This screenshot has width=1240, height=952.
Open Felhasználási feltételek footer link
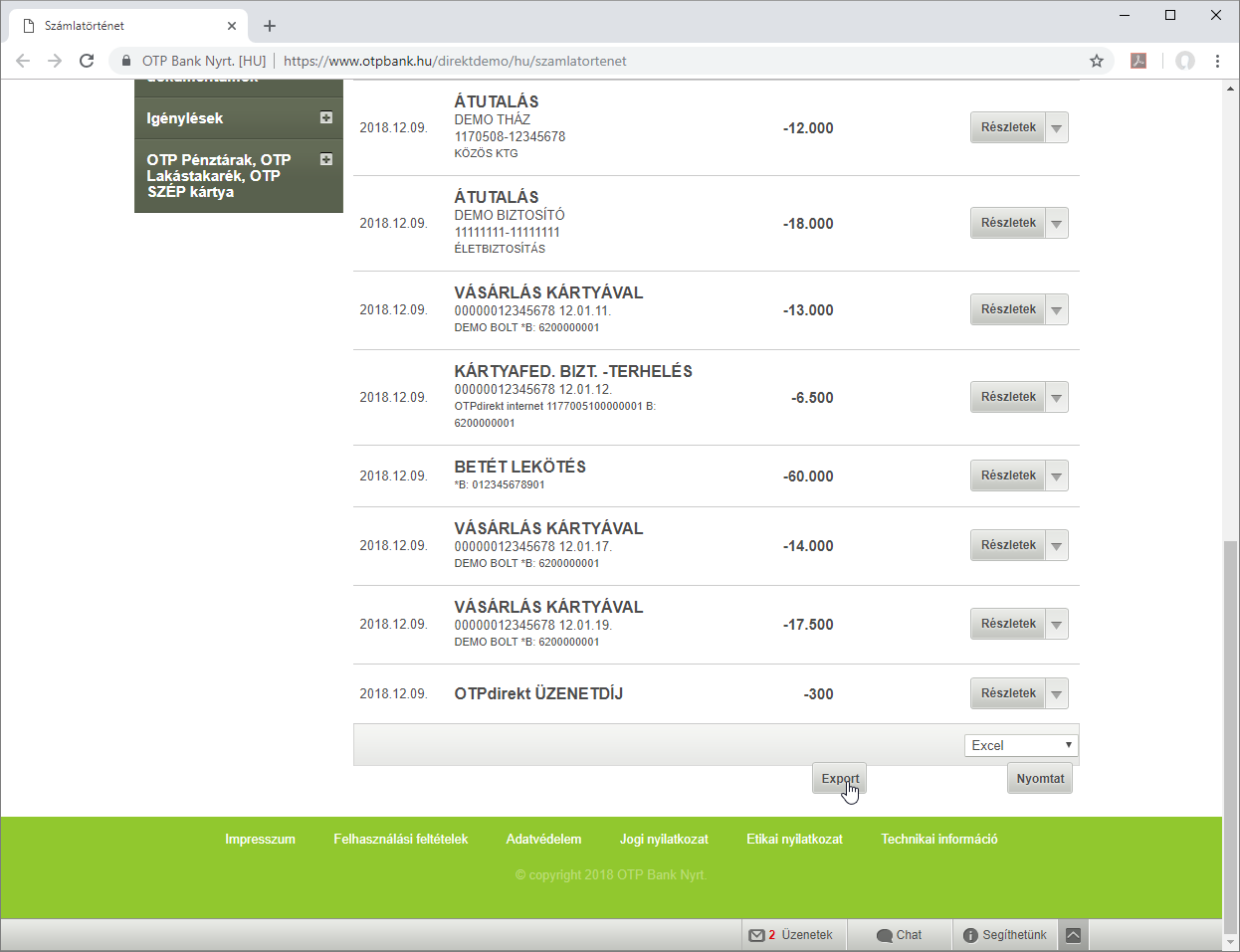[x=400, y=840]
